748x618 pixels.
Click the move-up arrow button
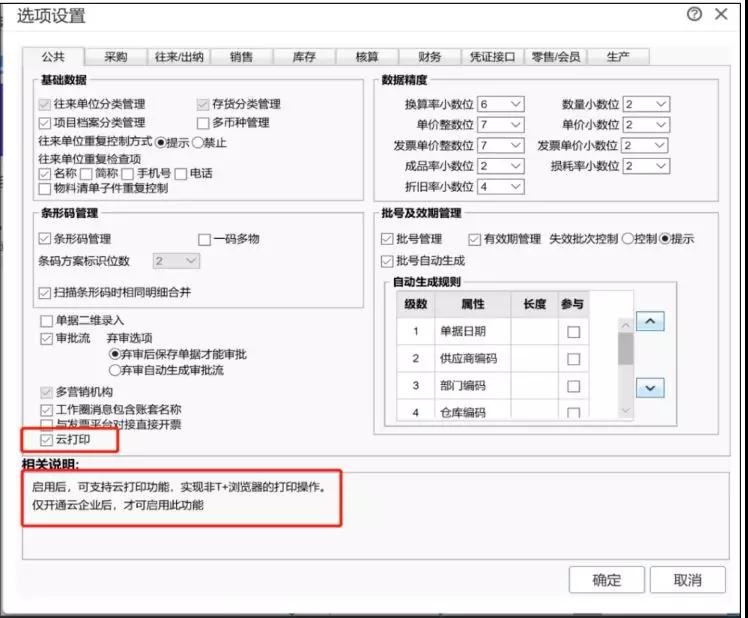pyautogui.click(x=651, y=322)
